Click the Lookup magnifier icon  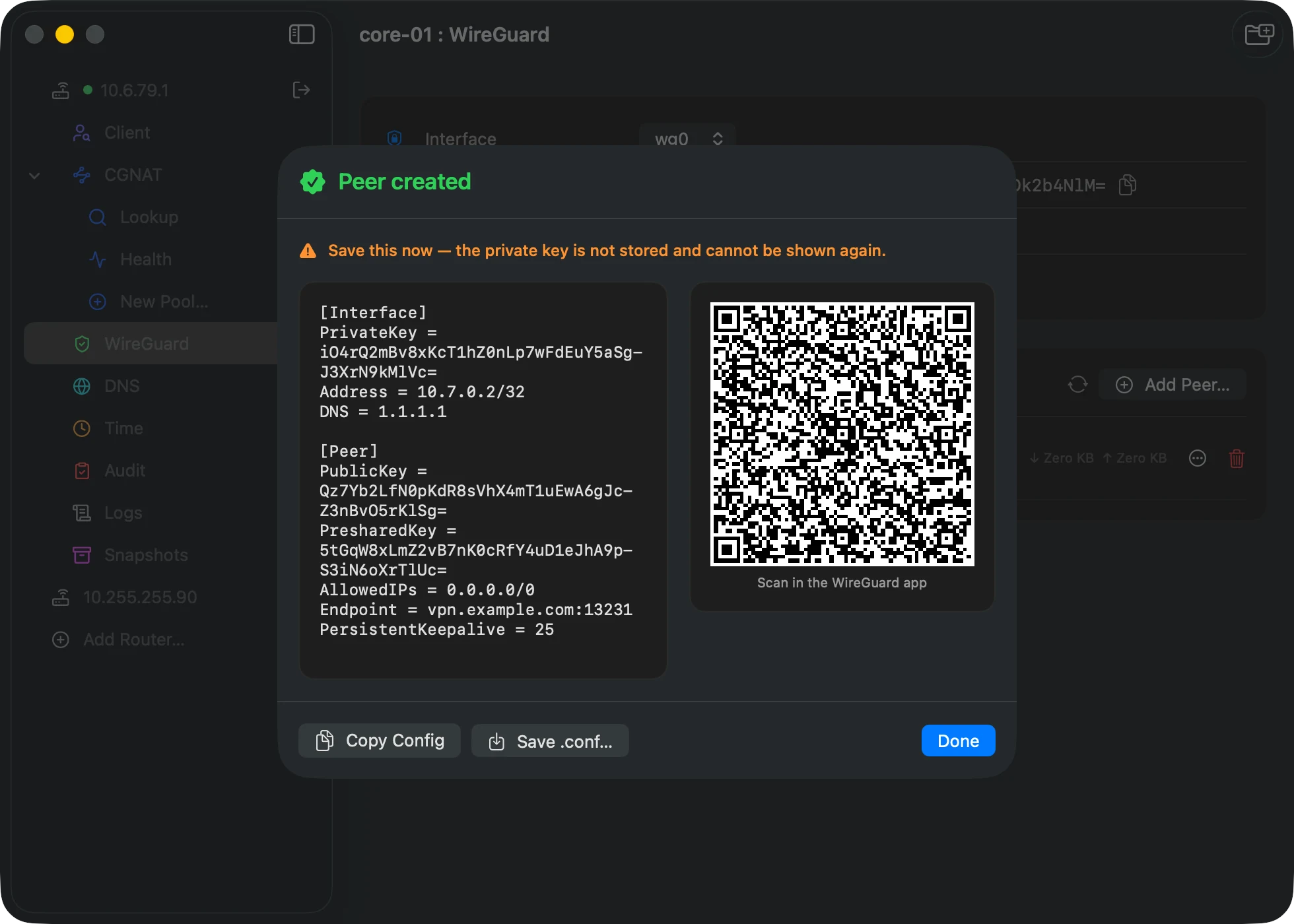pyautogui.click(x=97, y=217)
